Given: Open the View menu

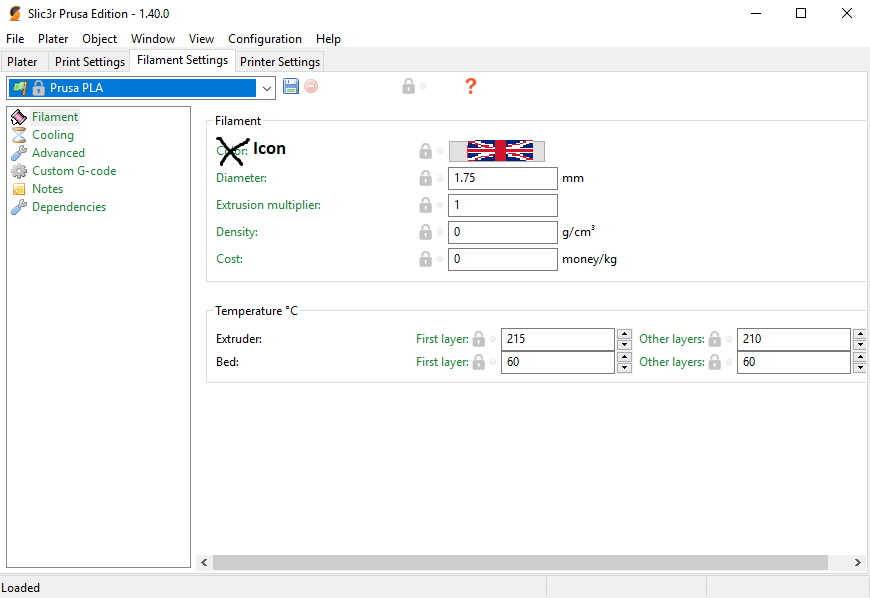Looking at the screenshot, I should (201, 39).
